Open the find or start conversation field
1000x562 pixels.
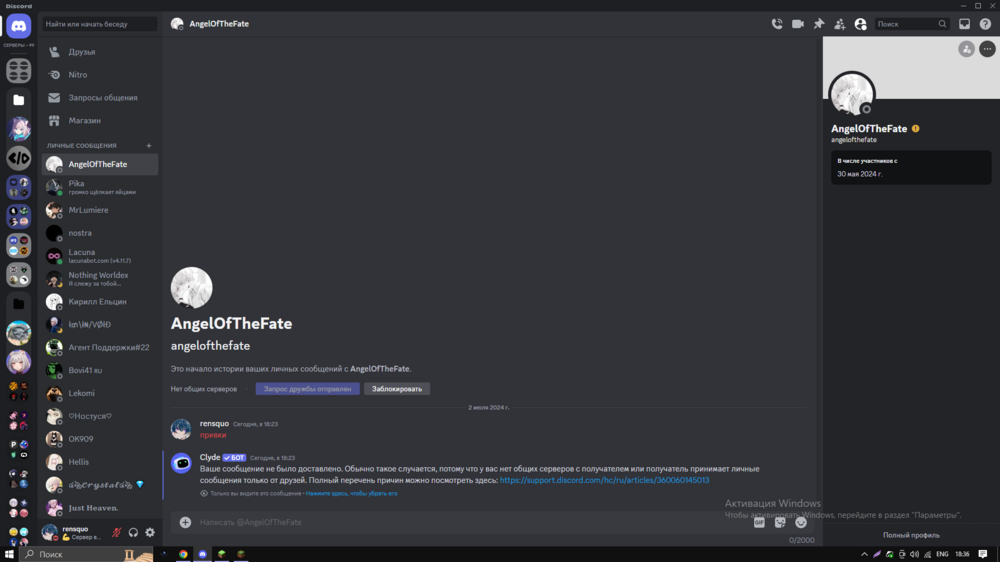(99, 24)
